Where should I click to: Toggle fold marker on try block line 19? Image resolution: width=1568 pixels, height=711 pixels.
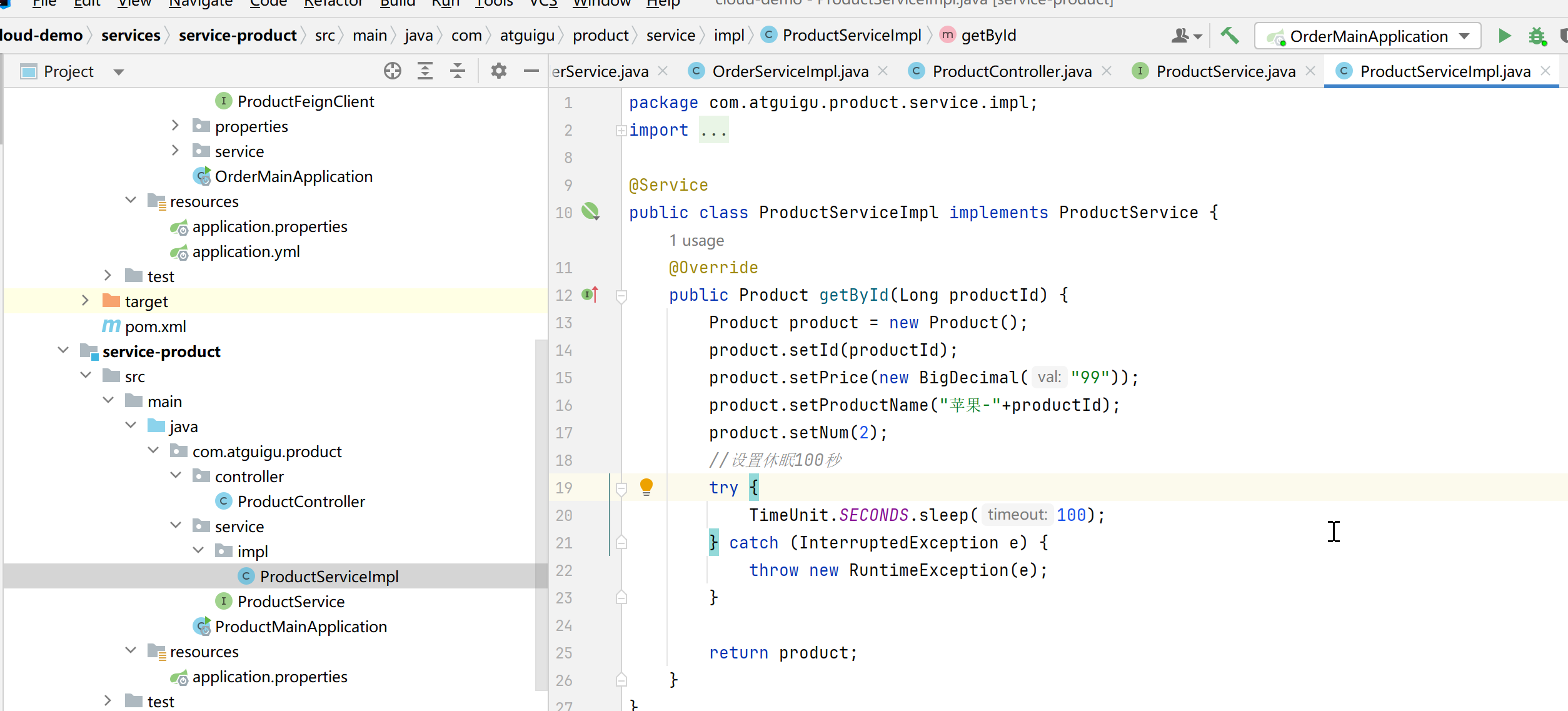621,488
